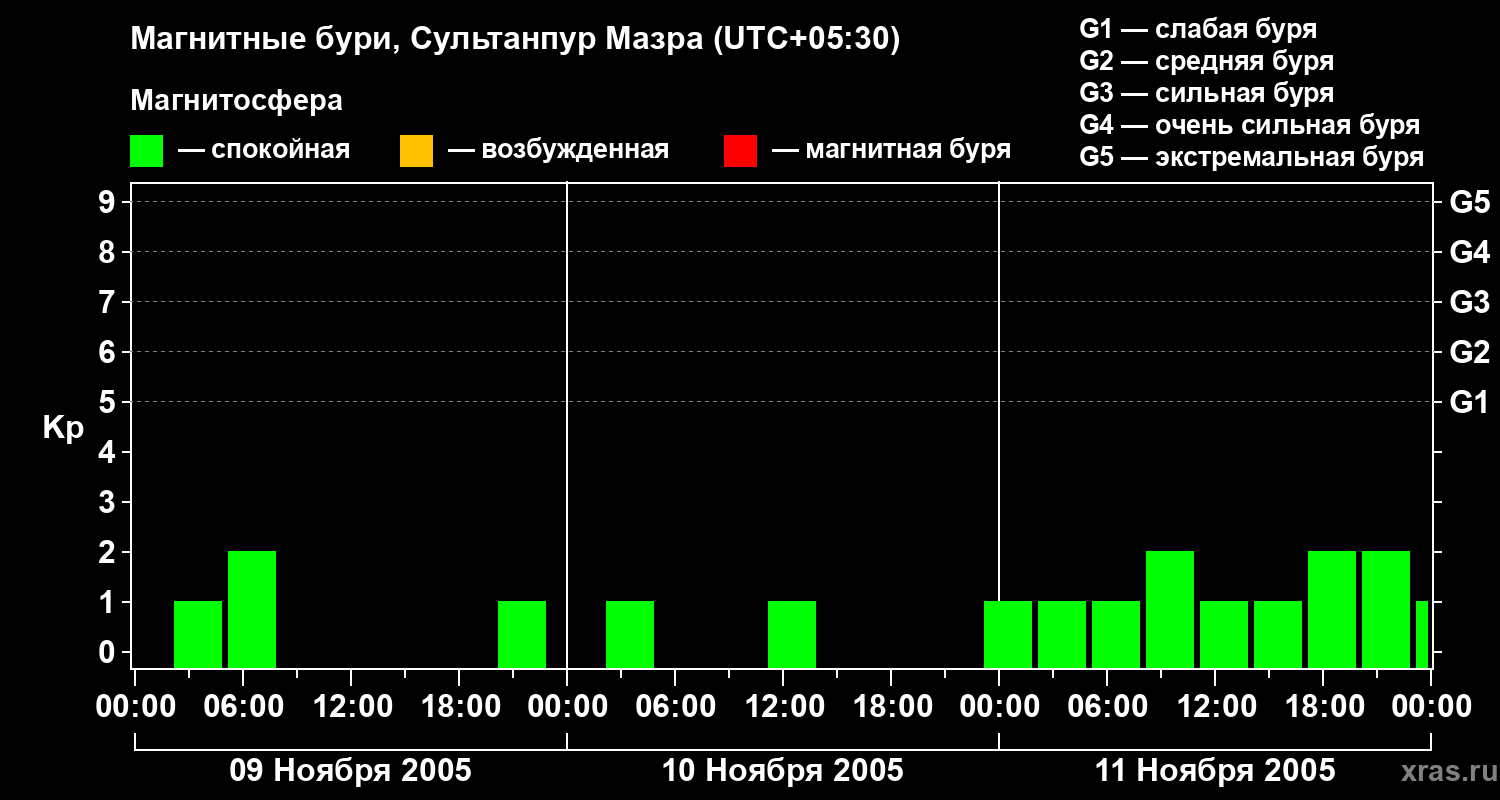Click the early-morning Kp 1 bar on 10 November
This screenshot has height=800, width=1500.
point(630,634)
